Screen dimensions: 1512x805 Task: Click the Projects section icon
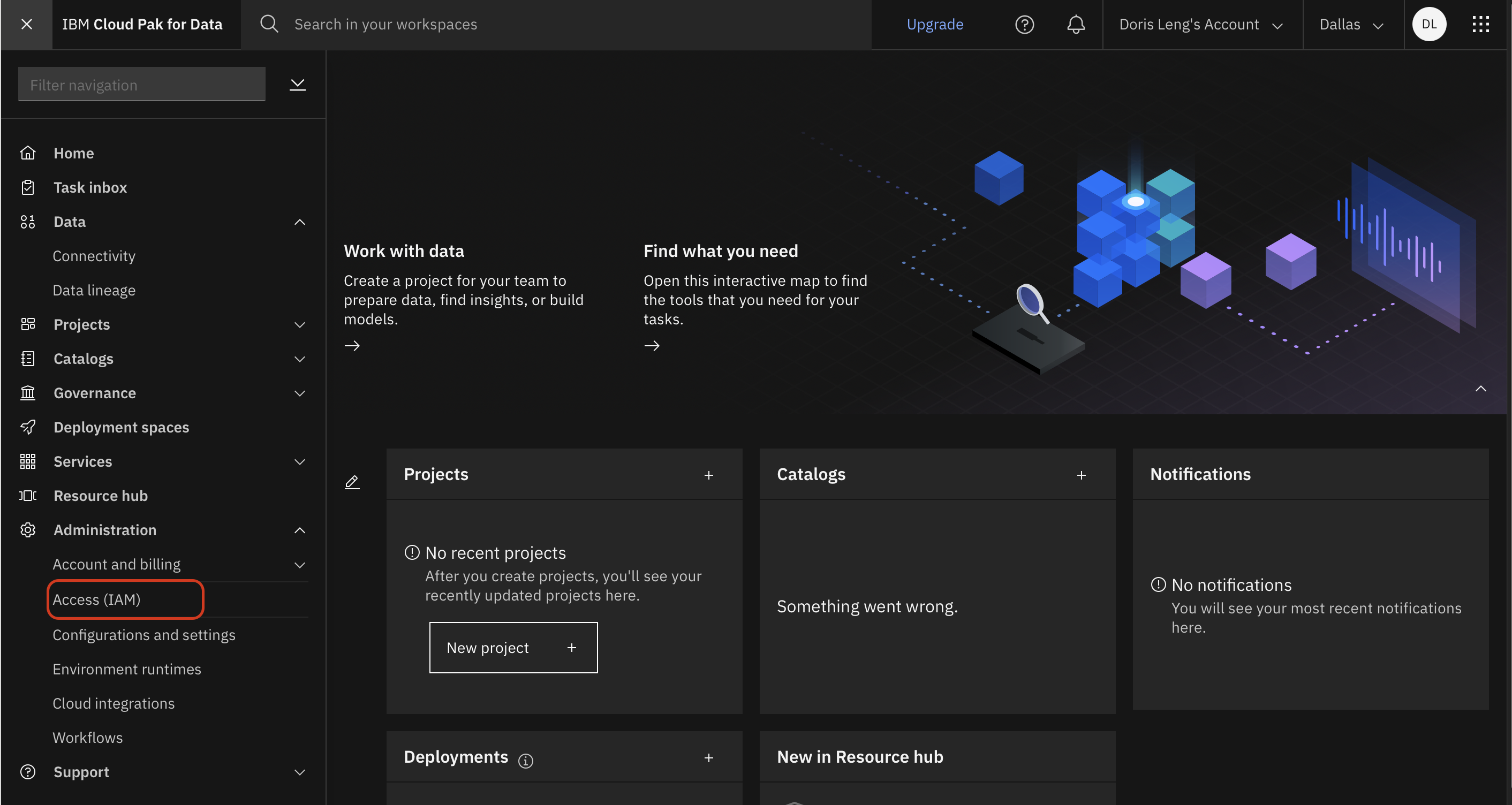(28, 324)
